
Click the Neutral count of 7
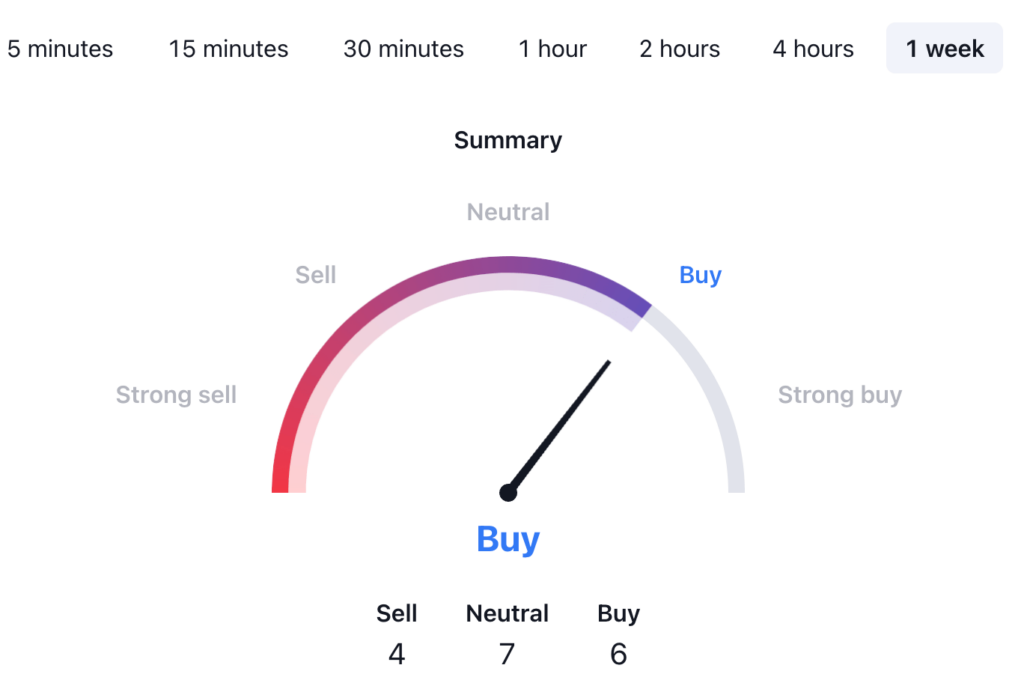tap(507, 654)
